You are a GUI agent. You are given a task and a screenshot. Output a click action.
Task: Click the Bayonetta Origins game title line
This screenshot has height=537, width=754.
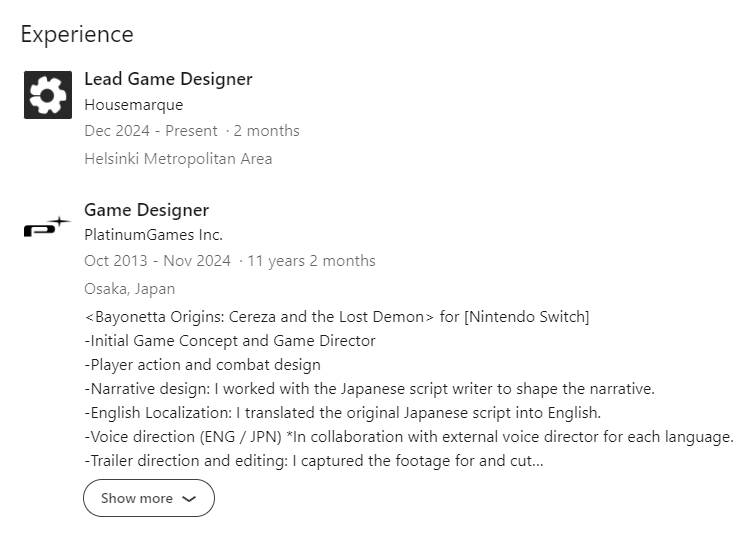pyautogui.click(x=337, y=317)
